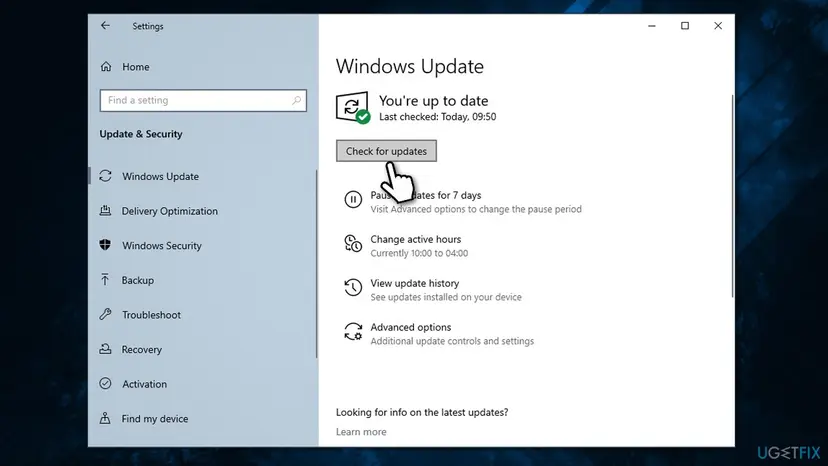The height and width of the screenshot is (466, 828).
Task: Click 'Looking for info on the latest updates?'
Action: (x=422, y=412)
